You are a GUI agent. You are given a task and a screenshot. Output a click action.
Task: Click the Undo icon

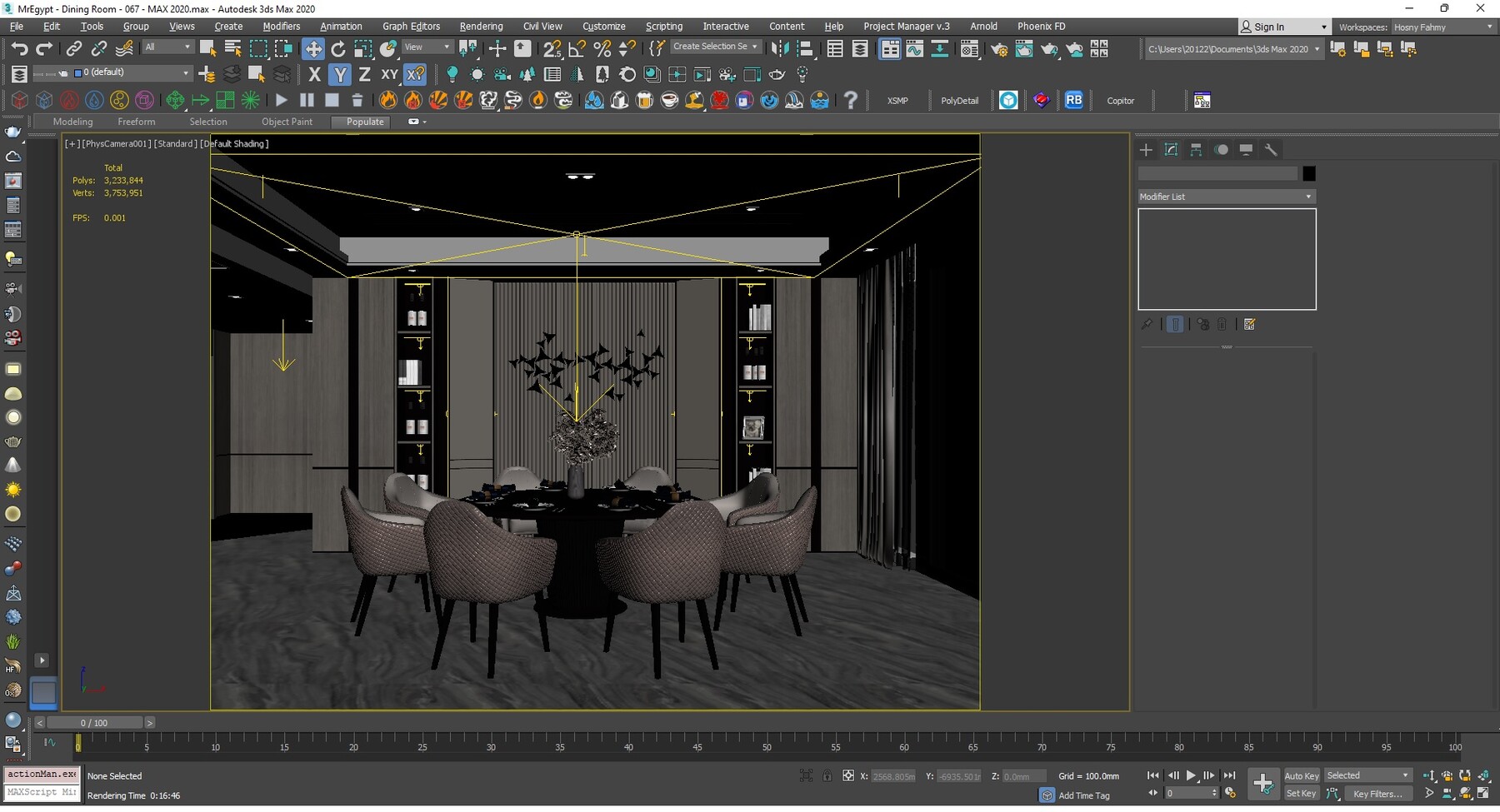21,48
